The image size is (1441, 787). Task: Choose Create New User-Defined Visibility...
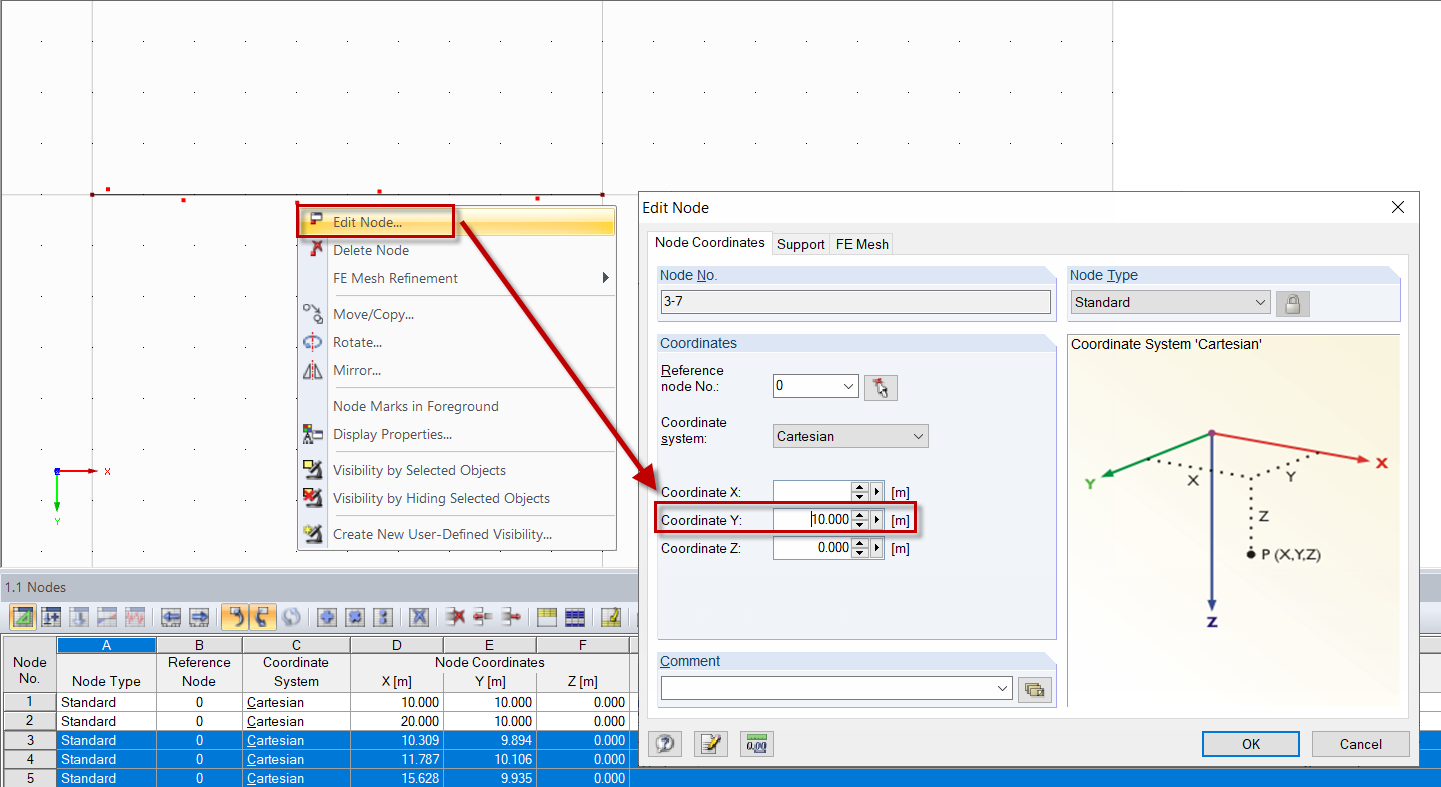[457, 534]
